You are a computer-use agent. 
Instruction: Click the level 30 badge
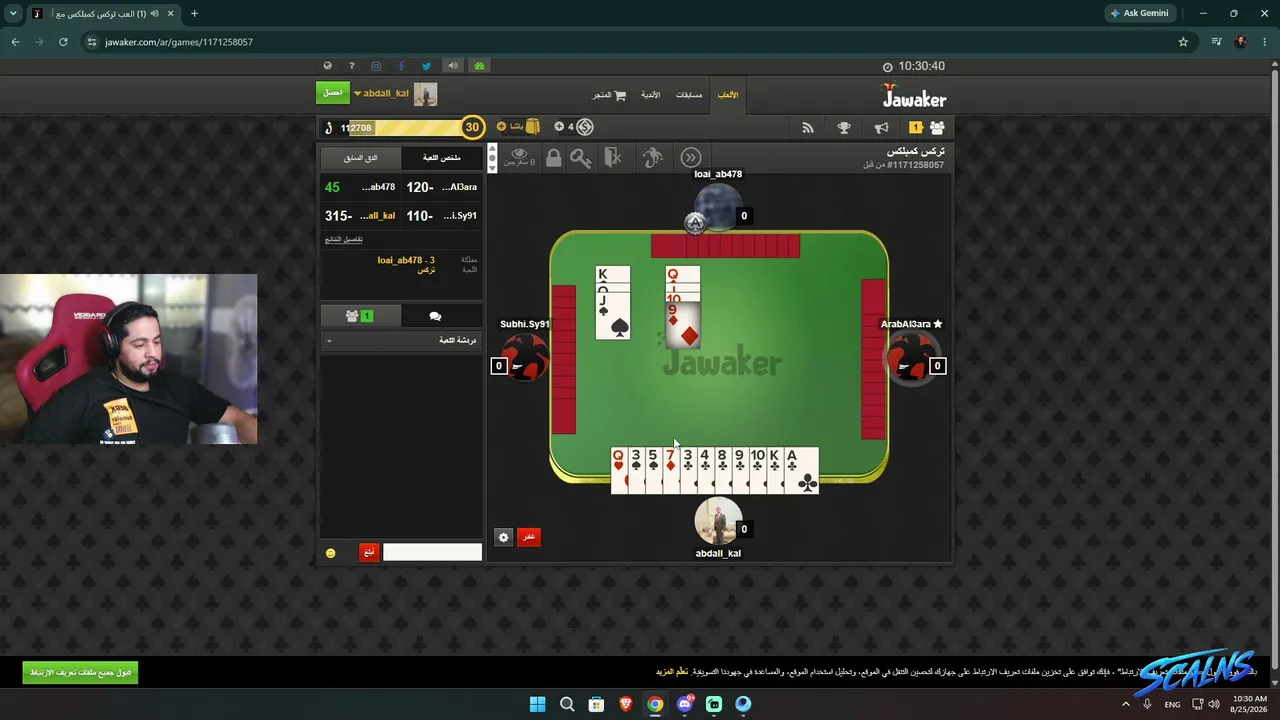[472, 127]
